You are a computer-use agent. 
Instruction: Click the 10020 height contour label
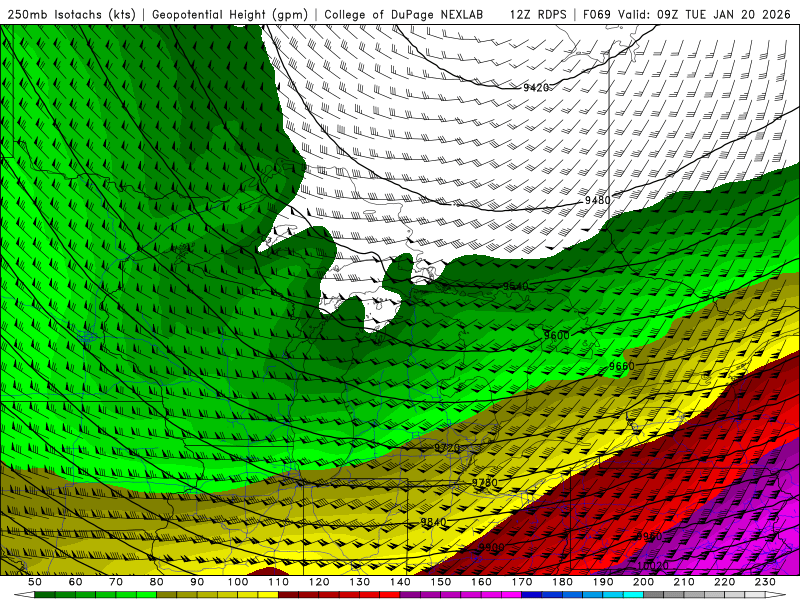point(653,566)
